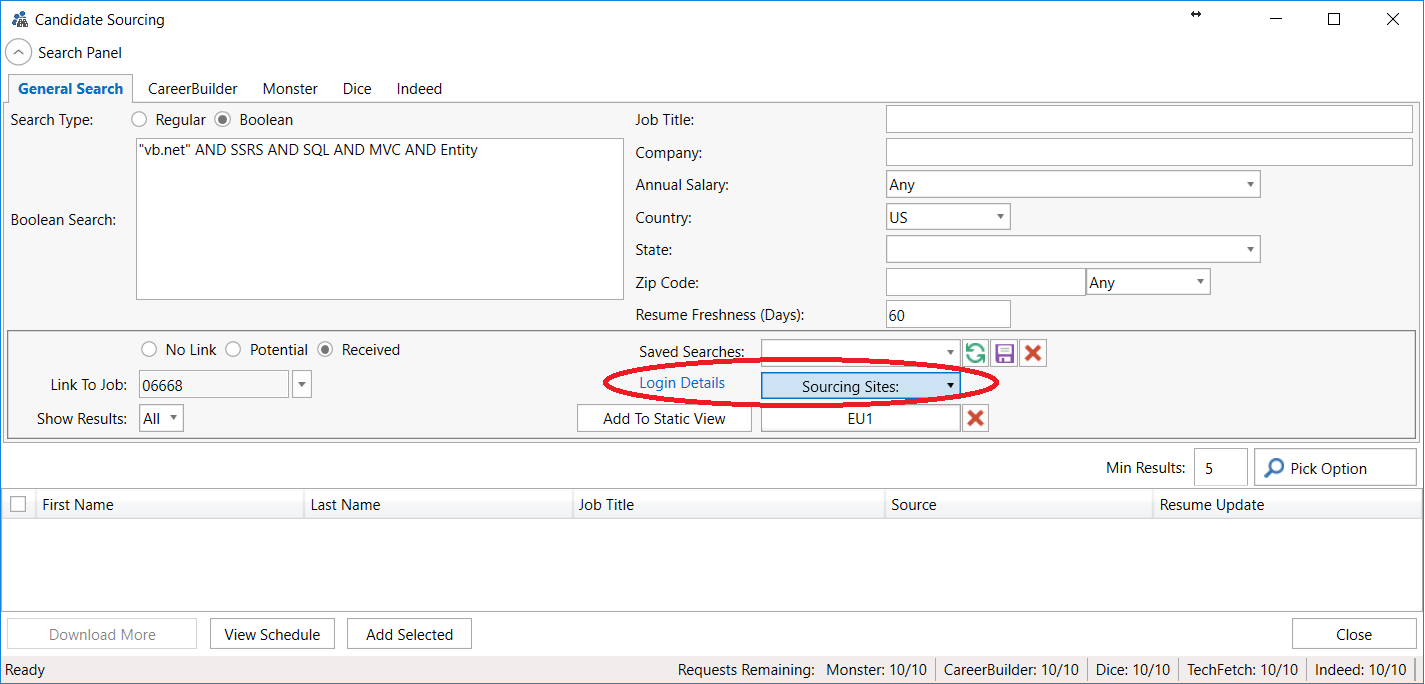Choose the No Link option
This screenshot has width=1425, height=684.
click(149, 350)
